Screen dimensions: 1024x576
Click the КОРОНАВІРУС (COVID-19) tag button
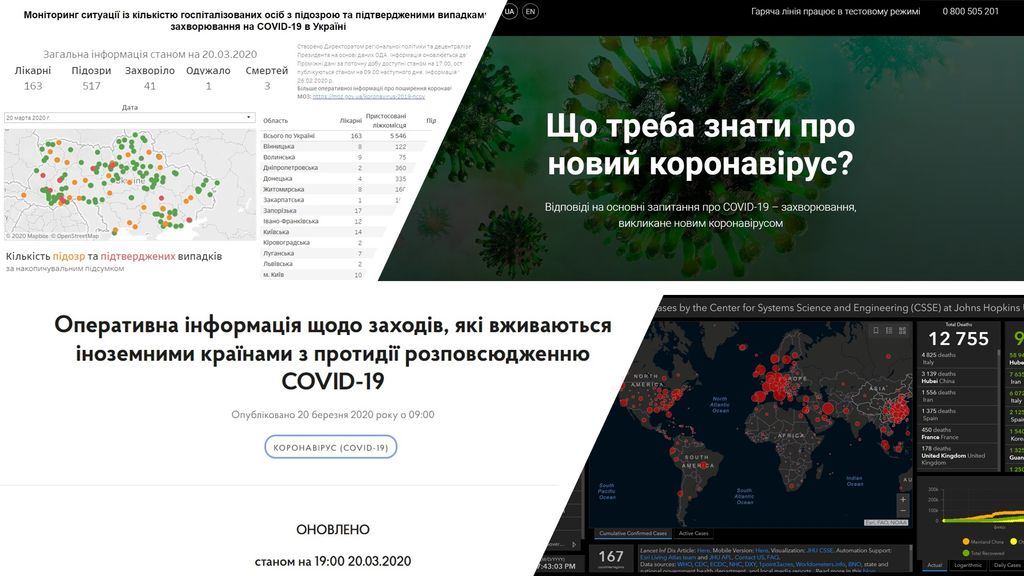click(x=330, y=447)
